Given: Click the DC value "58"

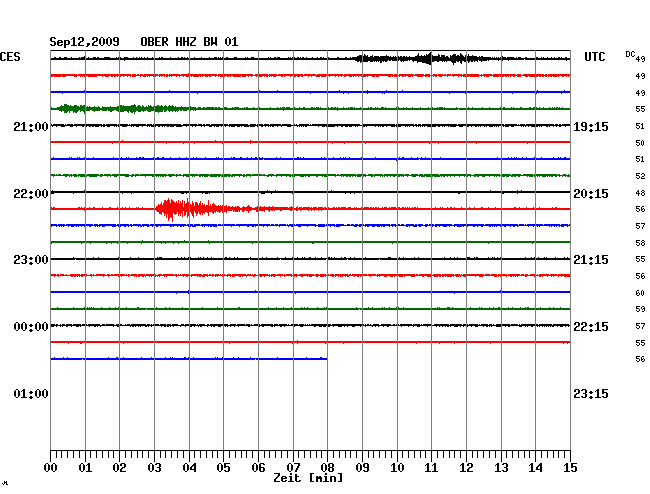Looking at the screenshot, I should [640, 243].
